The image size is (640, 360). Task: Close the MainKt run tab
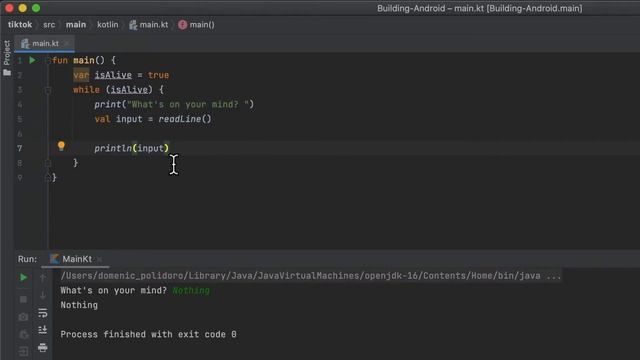pyautogui.click(x=99, y=259)
